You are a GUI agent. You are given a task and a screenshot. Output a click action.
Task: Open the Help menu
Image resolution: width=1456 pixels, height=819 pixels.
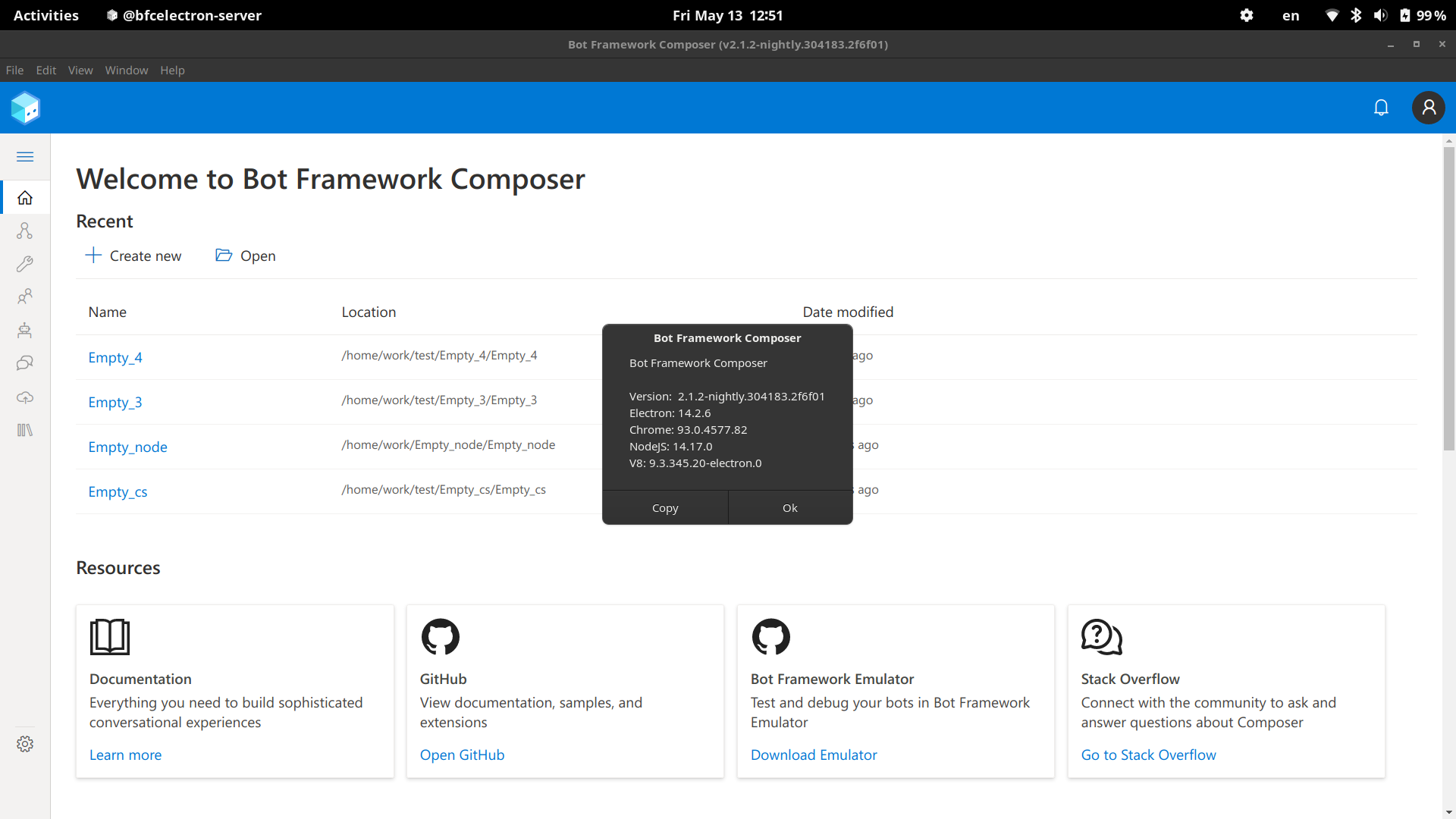click(172, 71)
